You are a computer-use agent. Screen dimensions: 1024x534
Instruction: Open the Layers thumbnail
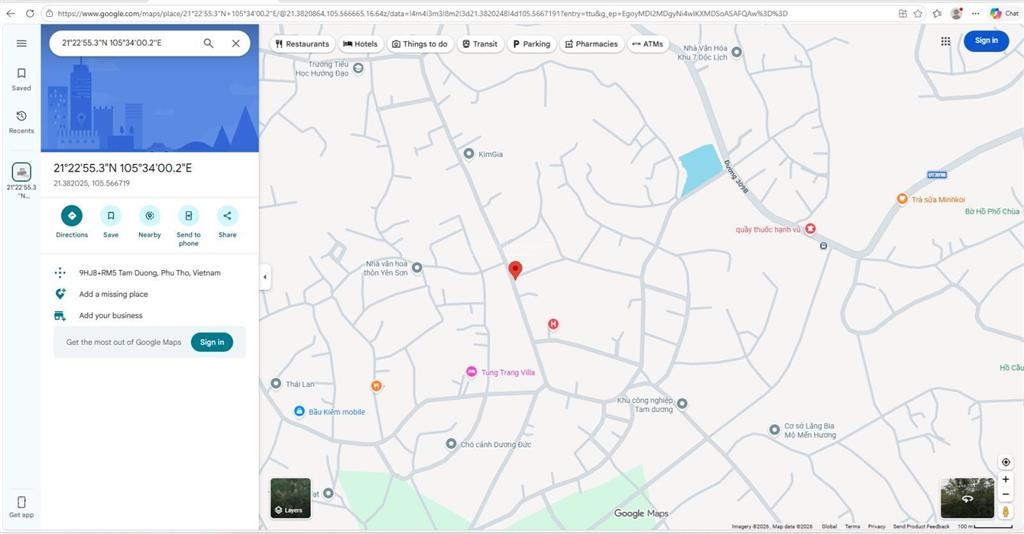[291, 498]
